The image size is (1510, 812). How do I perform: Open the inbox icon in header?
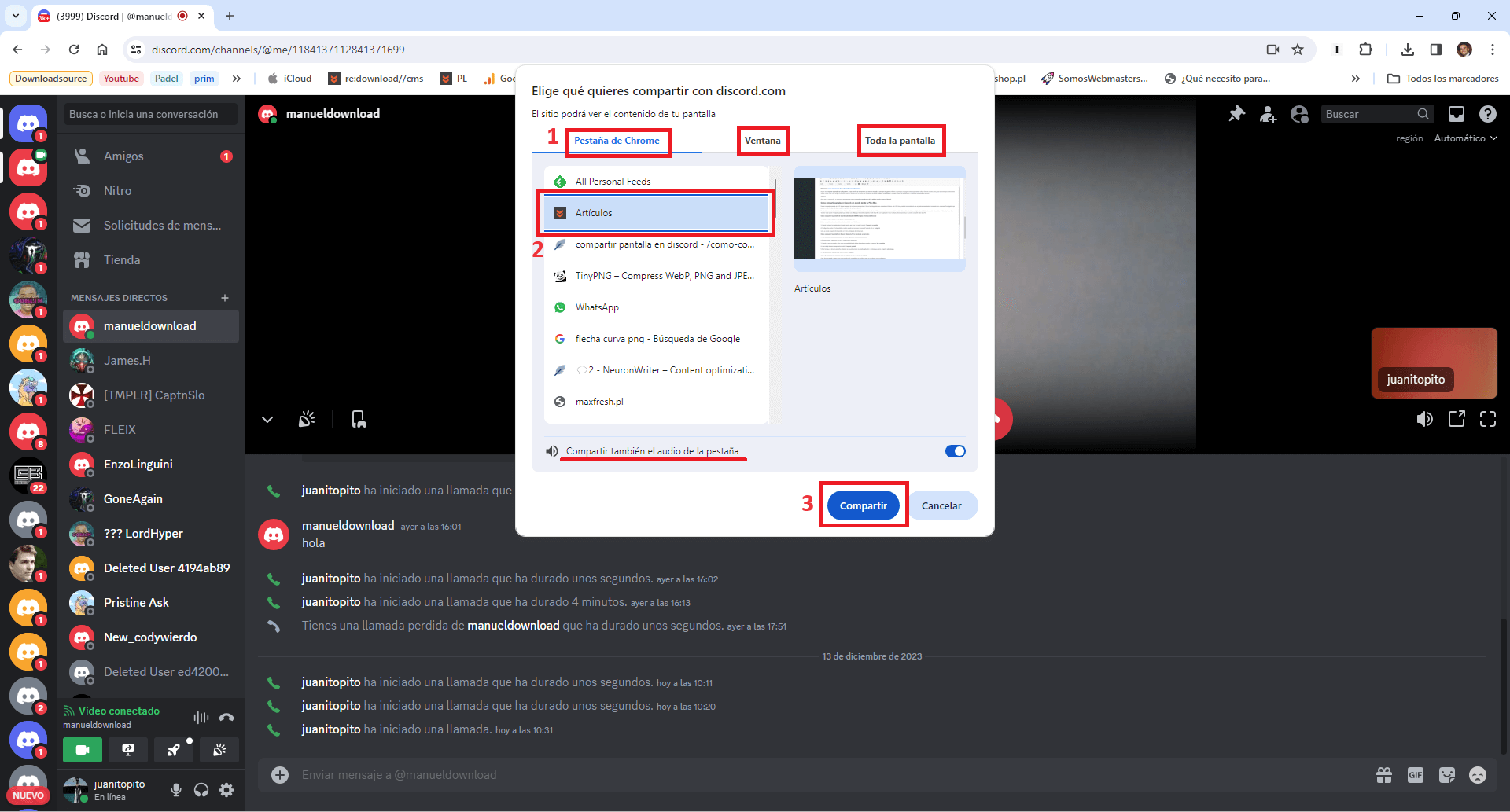[x=1457, y=114]
